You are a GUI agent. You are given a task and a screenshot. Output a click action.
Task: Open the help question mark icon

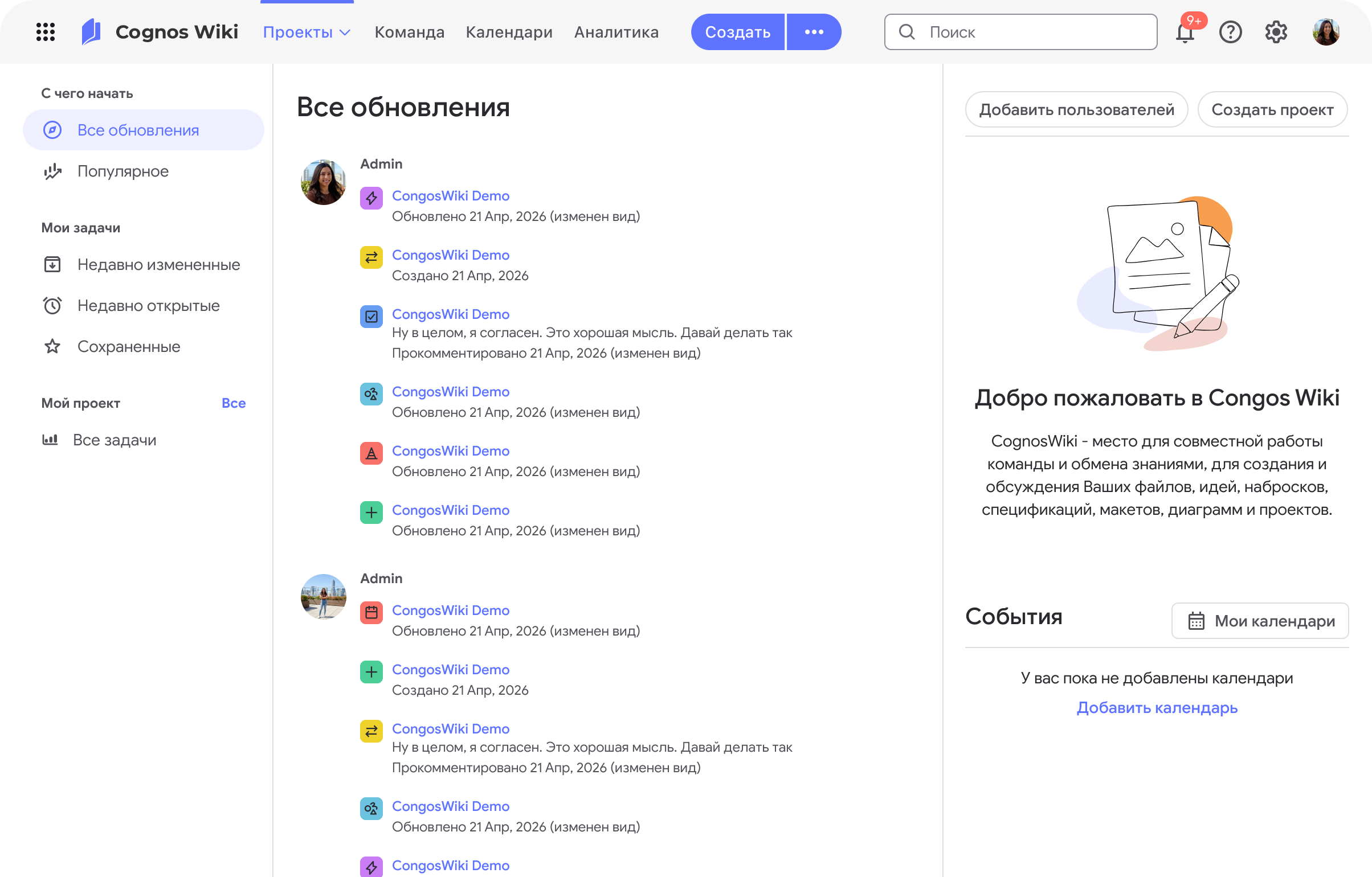click(x=1231, y=32)
